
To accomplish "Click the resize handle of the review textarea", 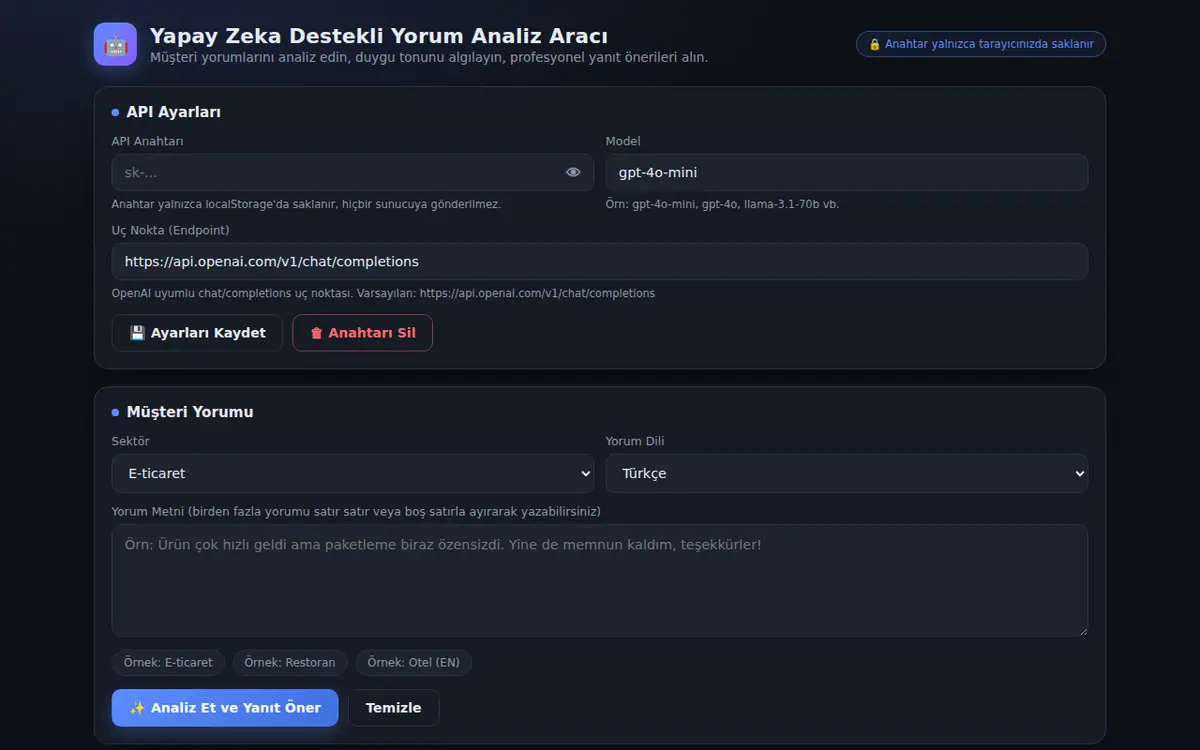I will pos(1082,630).
